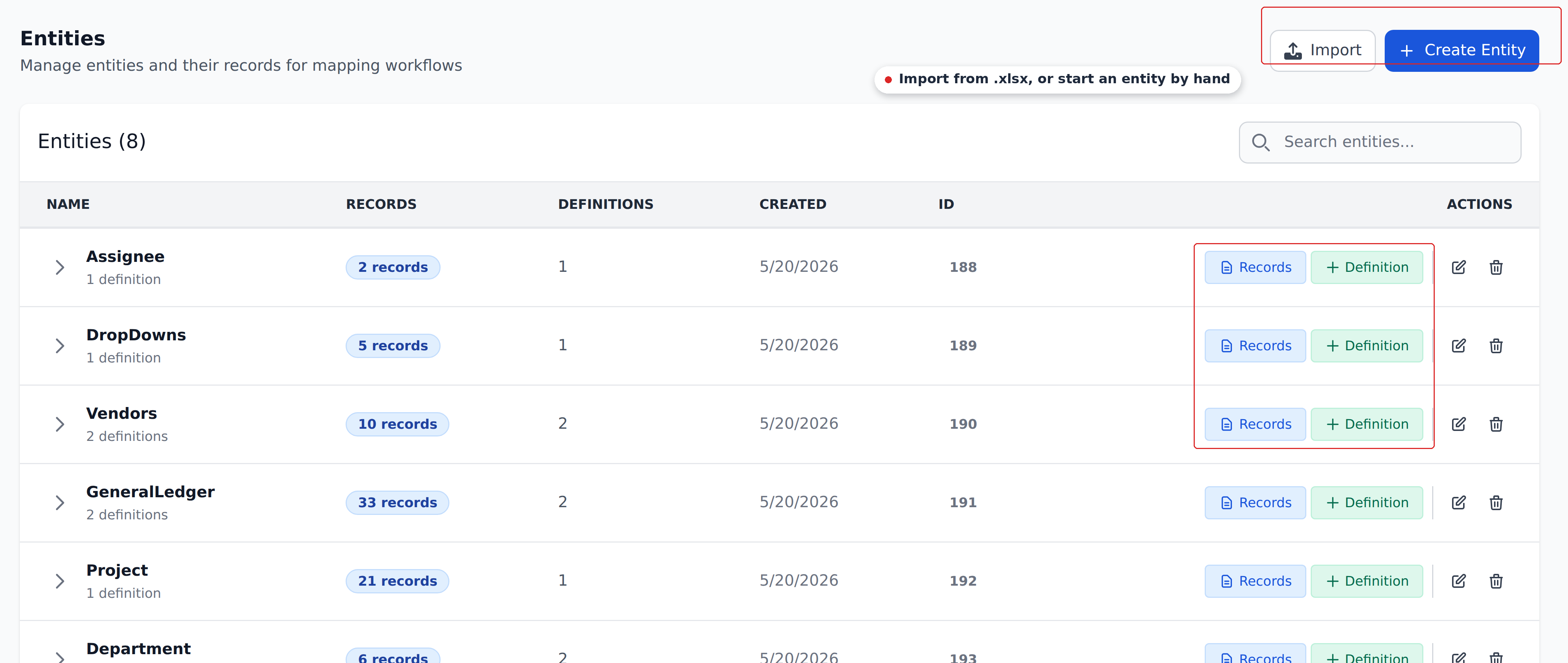1568x663 pixels.
Task: Add Definition to GeneralLedger
Action: point(1367,503)
